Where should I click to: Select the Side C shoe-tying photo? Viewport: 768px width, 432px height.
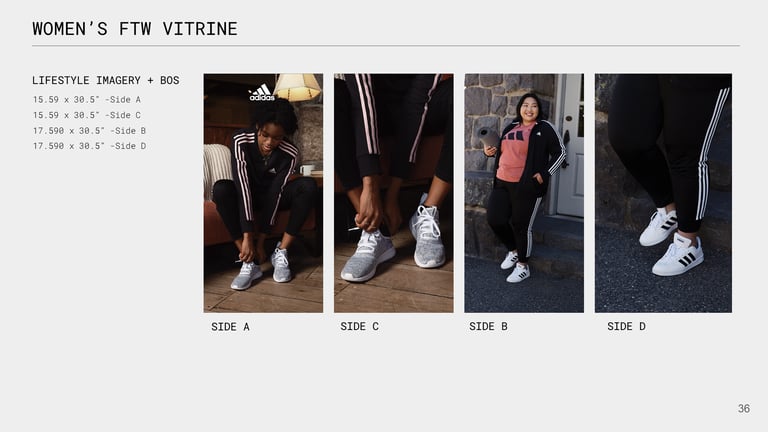point(394,193)
